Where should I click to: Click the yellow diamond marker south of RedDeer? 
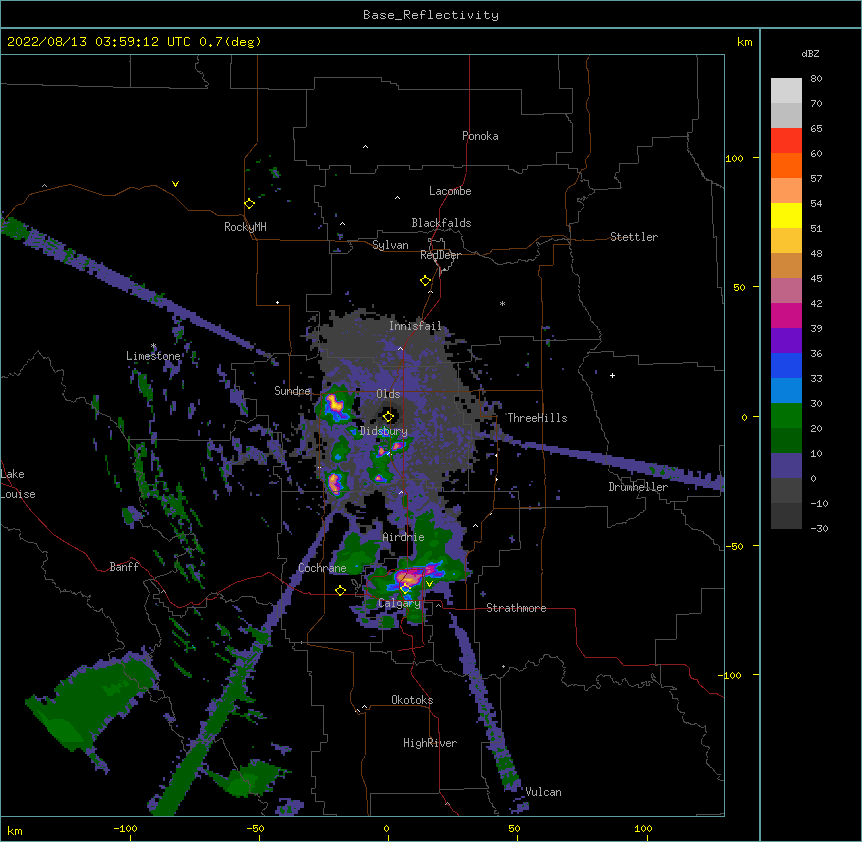tap(425, 281)
